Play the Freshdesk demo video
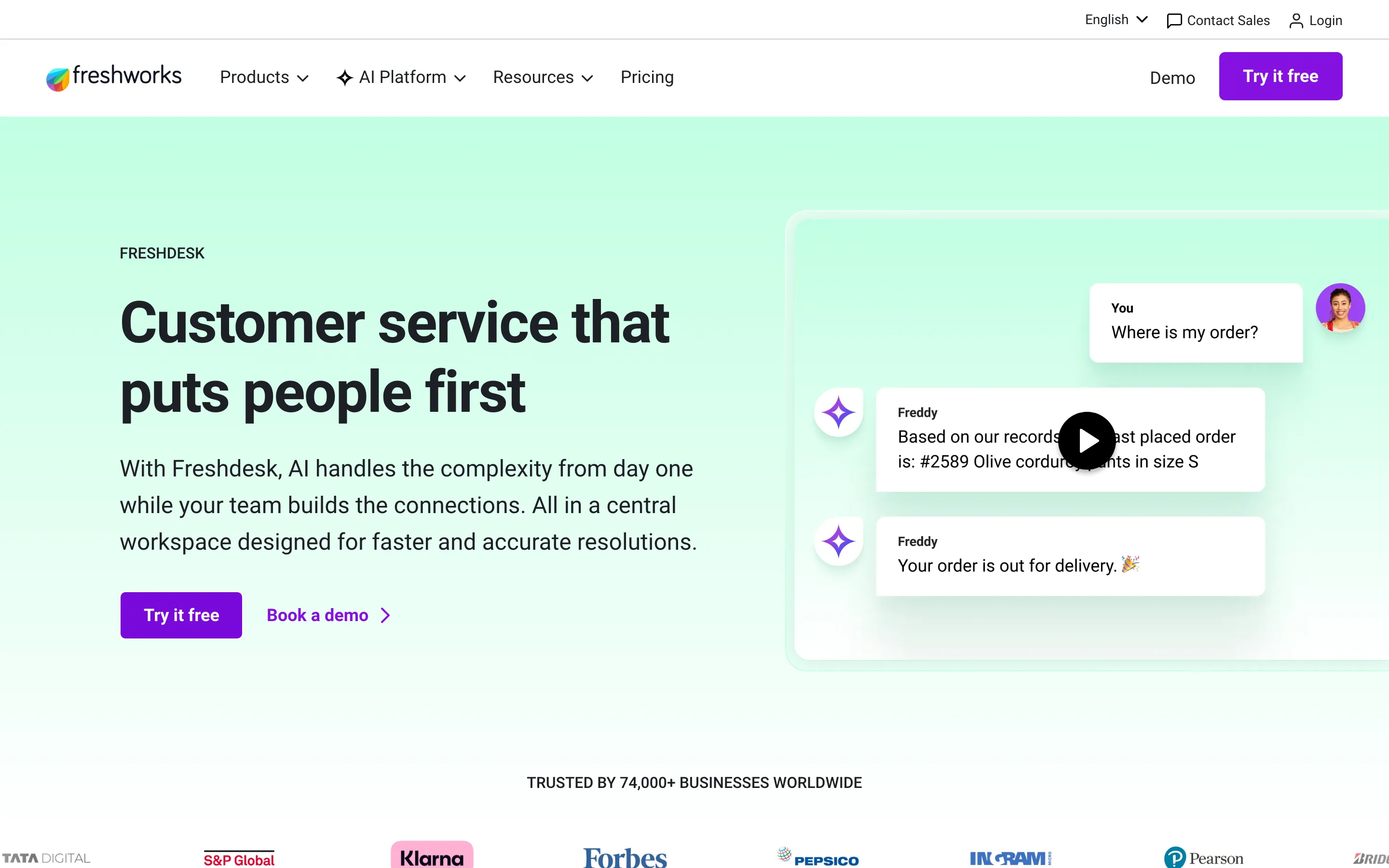 1087,441
